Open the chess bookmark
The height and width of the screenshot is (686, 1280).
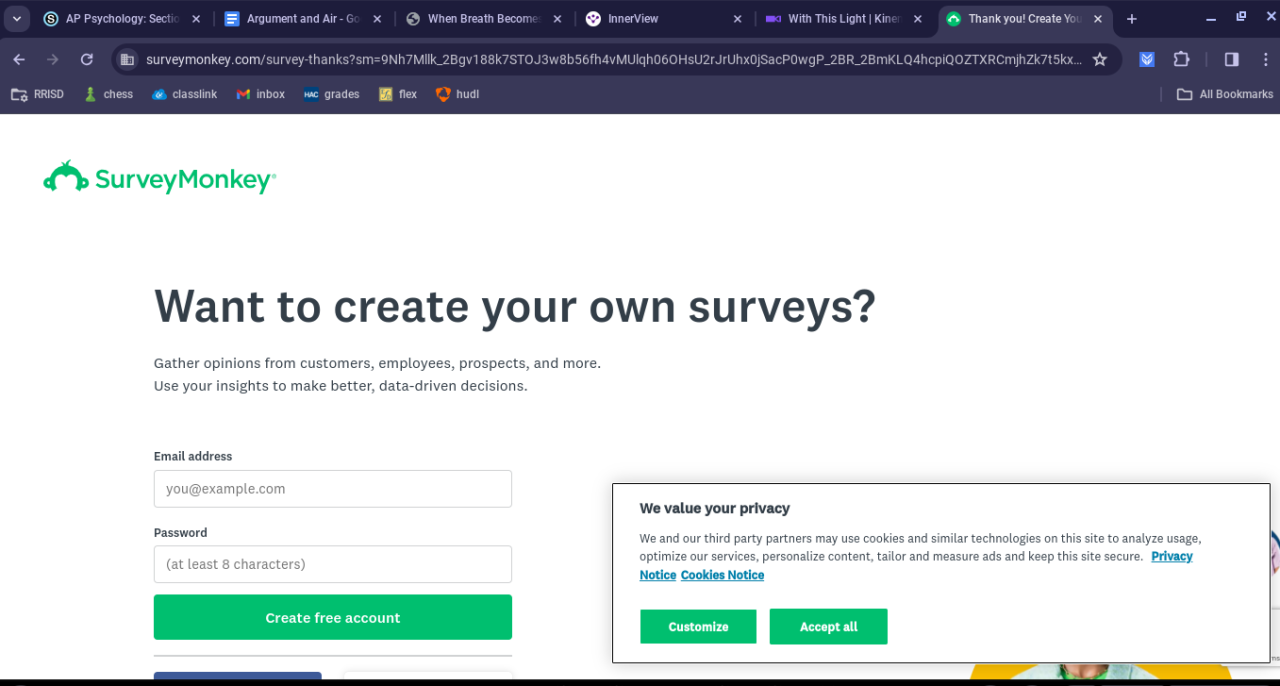click(x=108, y=94)
